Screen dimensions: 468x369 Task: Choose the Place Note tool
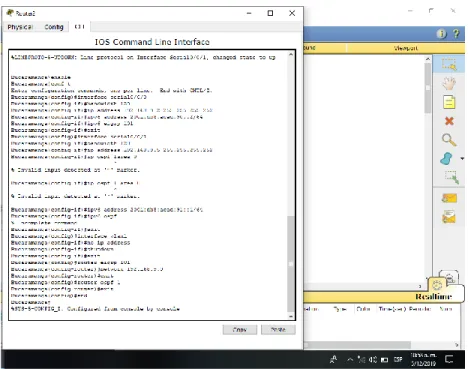(449, 102)
